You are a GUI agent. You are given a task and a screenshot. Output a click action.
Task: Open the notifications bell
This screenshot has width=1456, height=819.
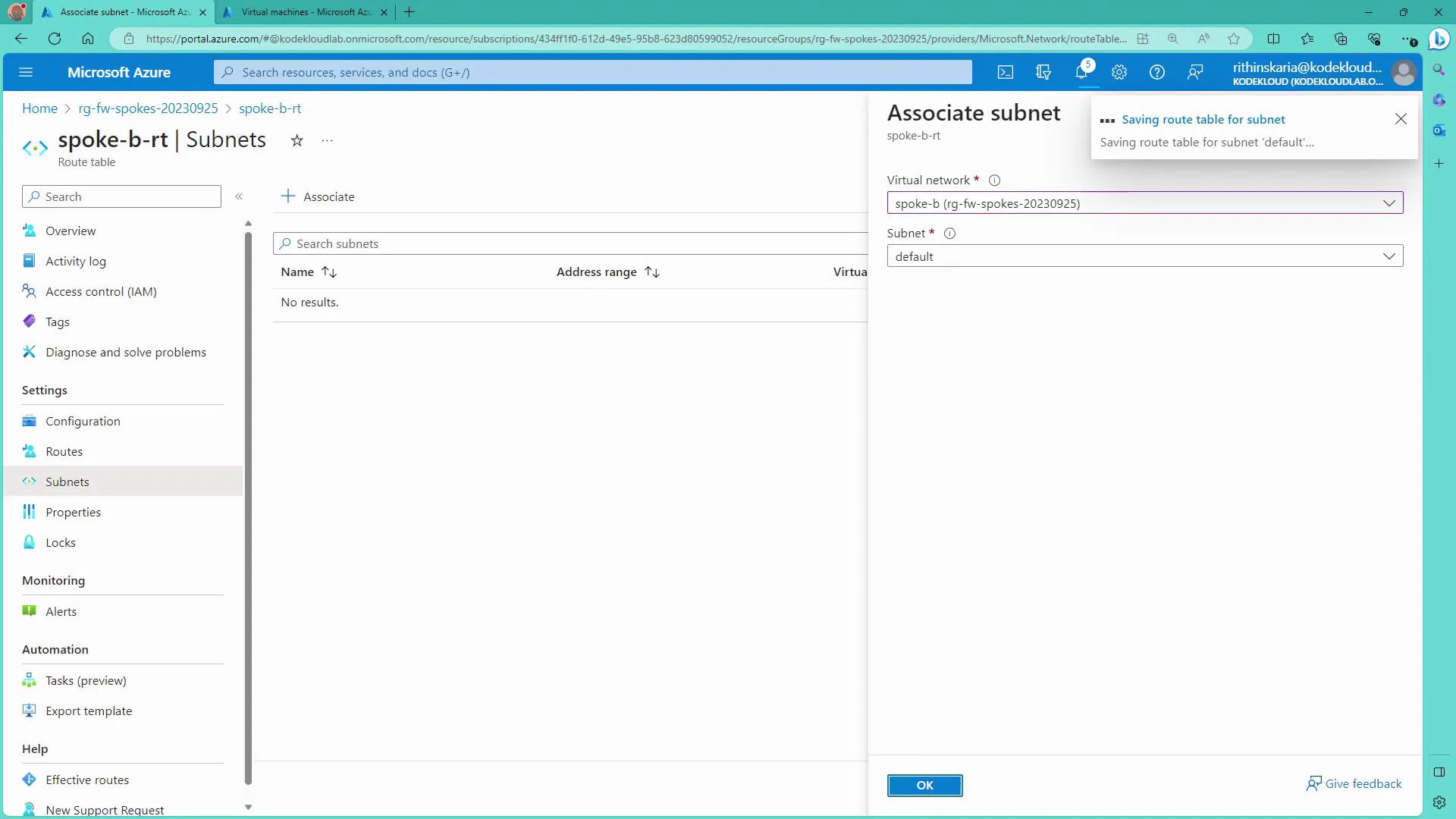(x=1081, y=72)
